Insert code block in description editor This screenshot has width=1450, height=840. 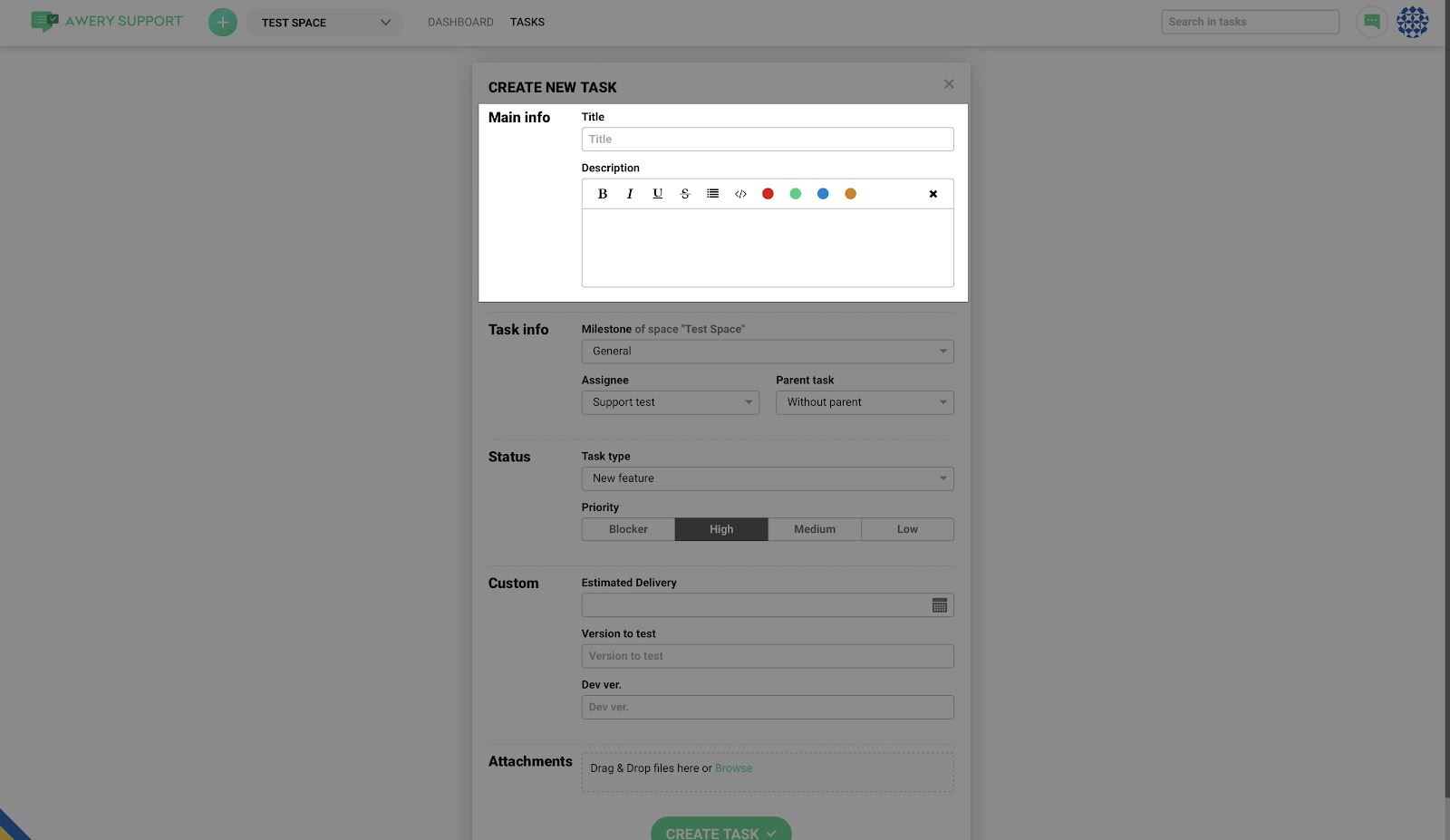[x=740, y=194]
